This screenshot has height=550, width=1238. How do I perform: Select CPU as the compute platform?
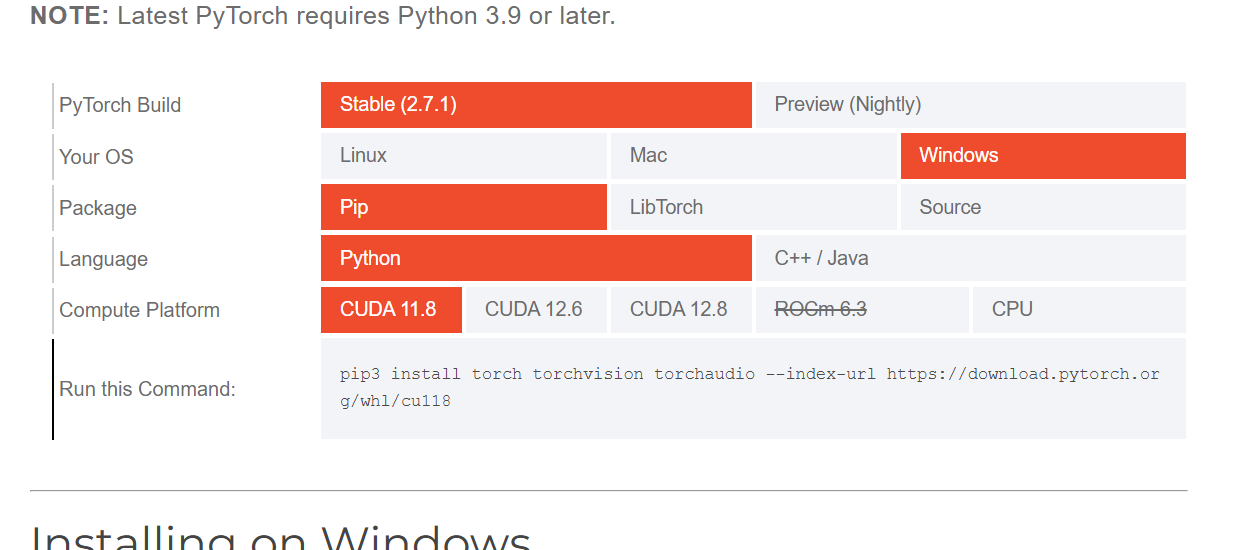[x=1079, y=310]
